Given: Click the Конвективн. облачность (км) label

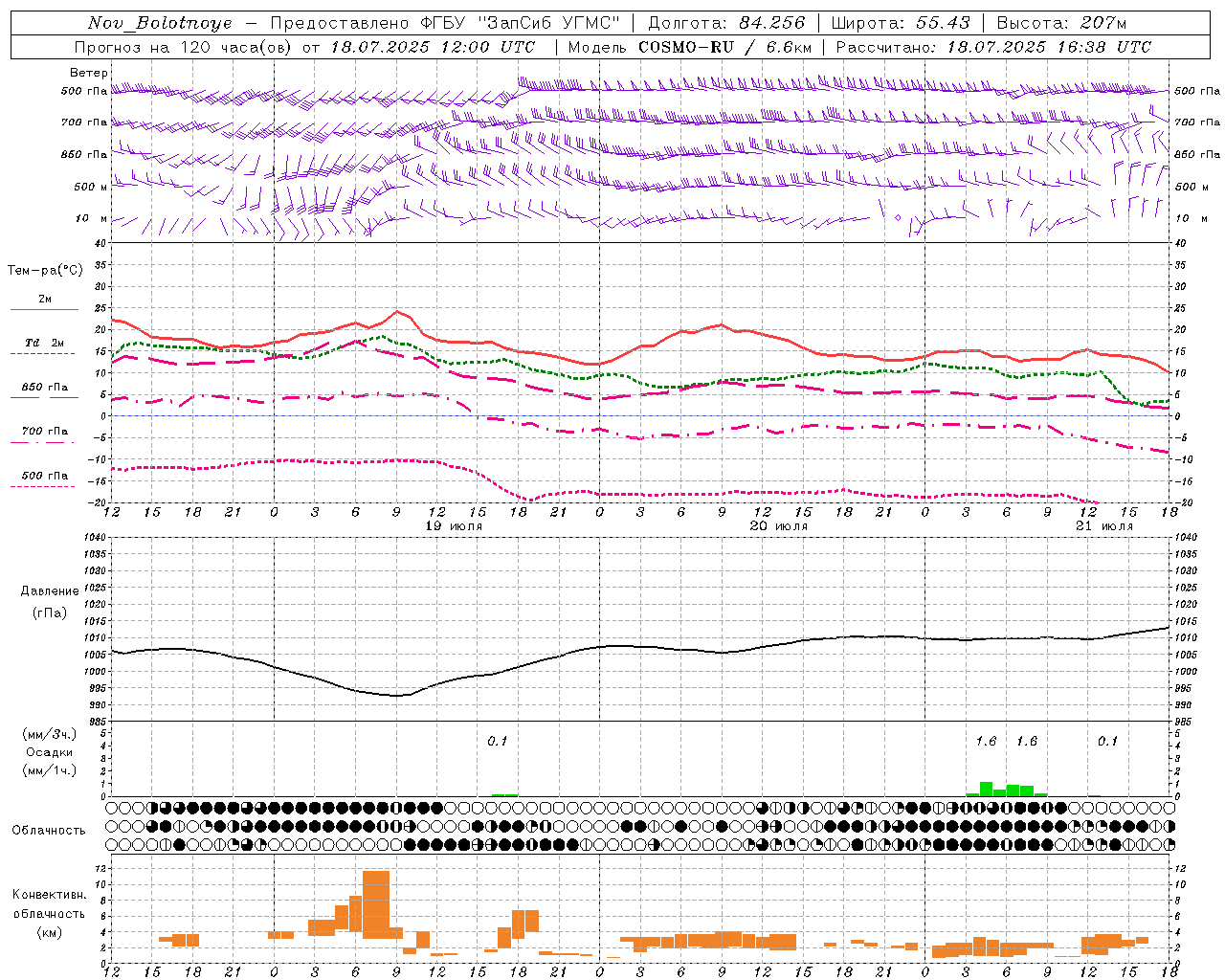Looking at the screenshot, I should click(x=49, y=913).
